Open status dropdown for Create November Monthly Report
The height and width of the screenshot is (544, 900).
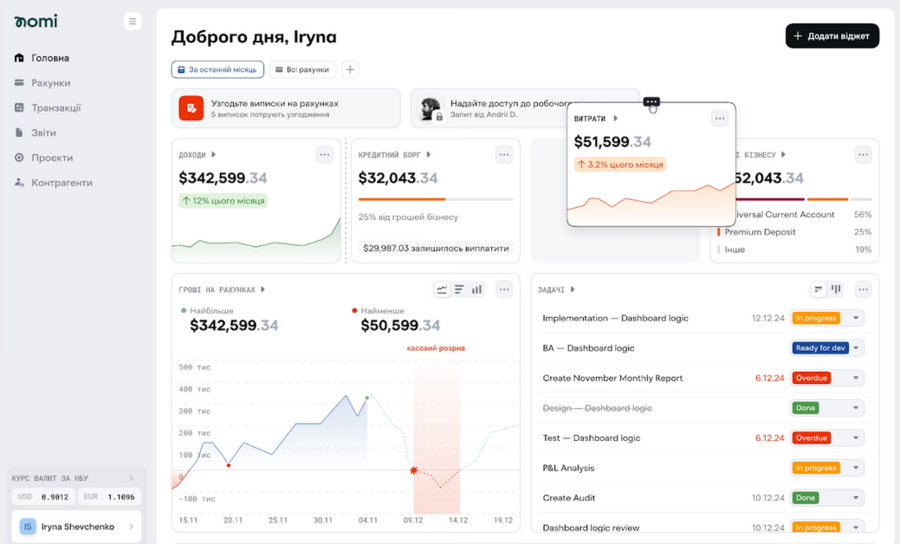856,378
